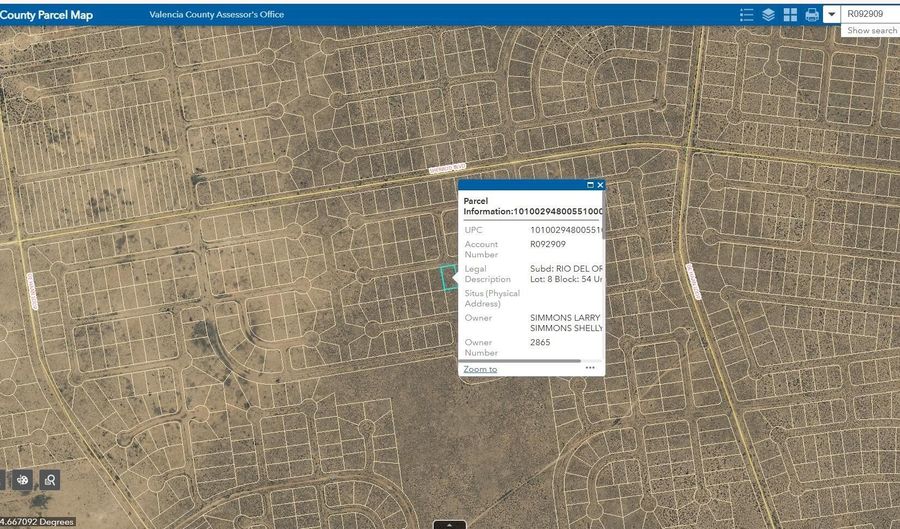Click the popup vertical scrollbar

pos(603,215)
